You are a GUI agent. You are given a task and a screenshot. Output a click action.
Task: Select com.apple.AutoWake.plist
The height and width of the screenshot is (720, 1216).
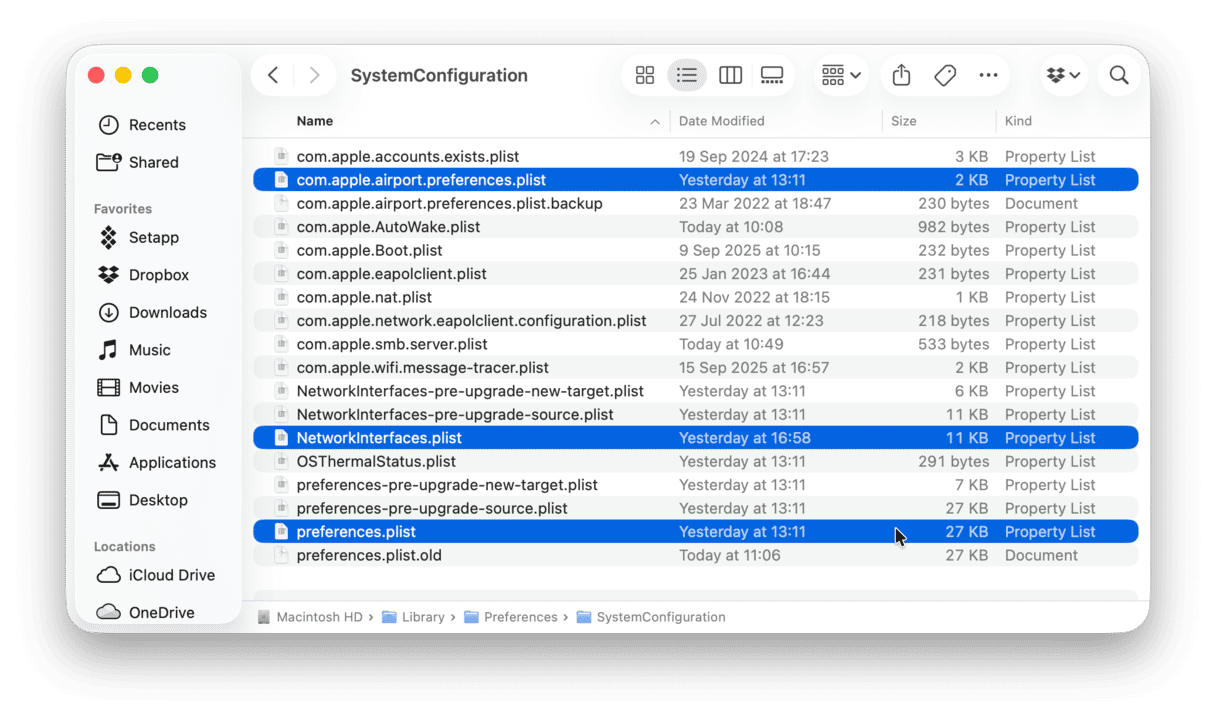695,227
